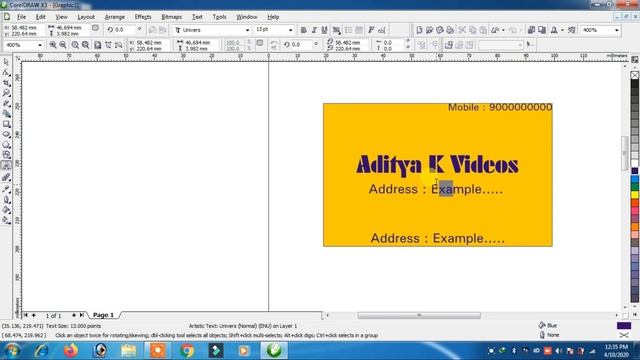Viewport: 640px width, 360px height.
Task: Select the Smart Fill tool in toolbox
Action: tap(6, 114)
